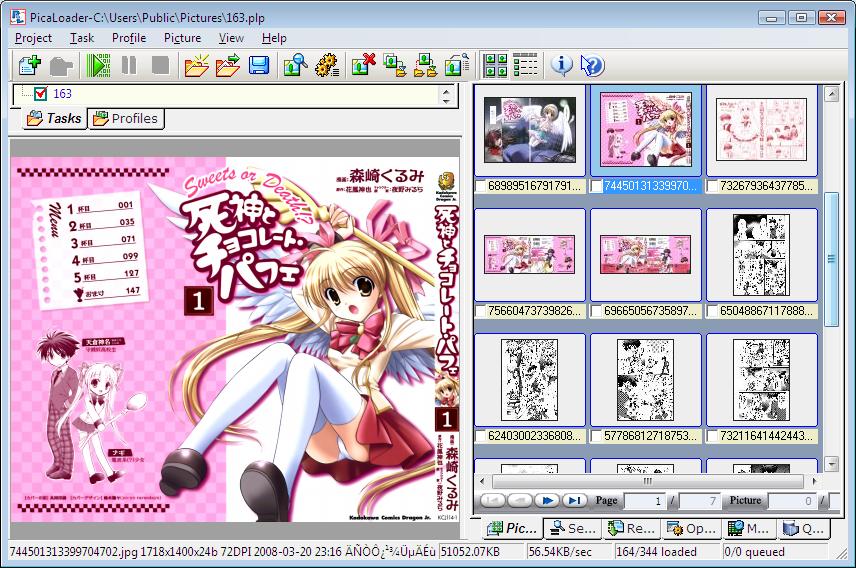Save project with the floppy disk icon
This screenshot has height=568, width=856.
coord(259,66)
